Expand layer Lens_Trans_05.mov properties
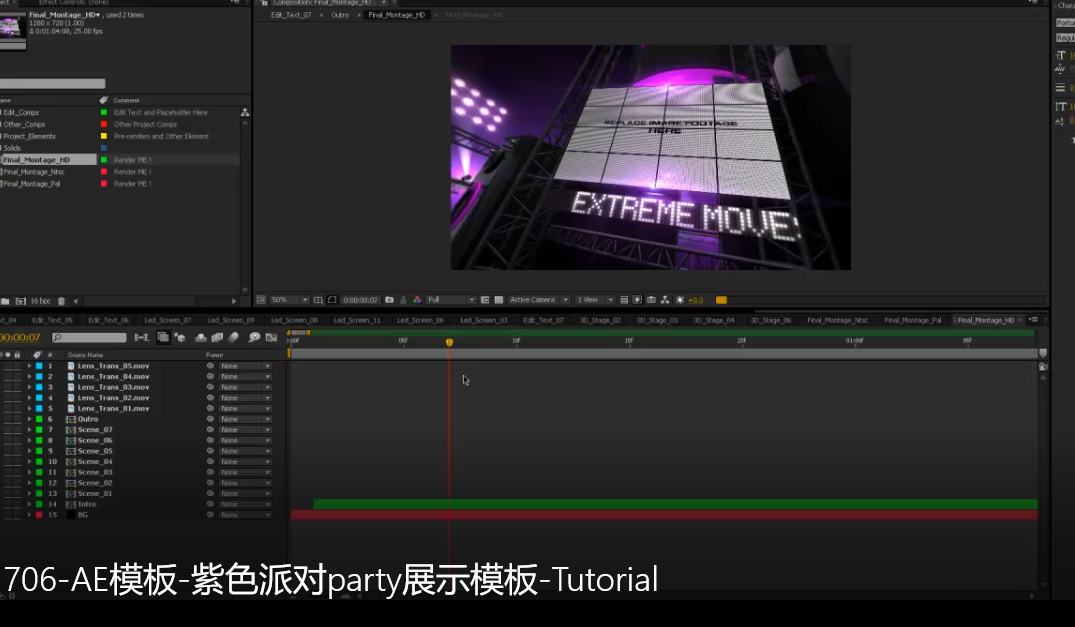The width and height of the screenshot is (1075, 627). [29, 366]
